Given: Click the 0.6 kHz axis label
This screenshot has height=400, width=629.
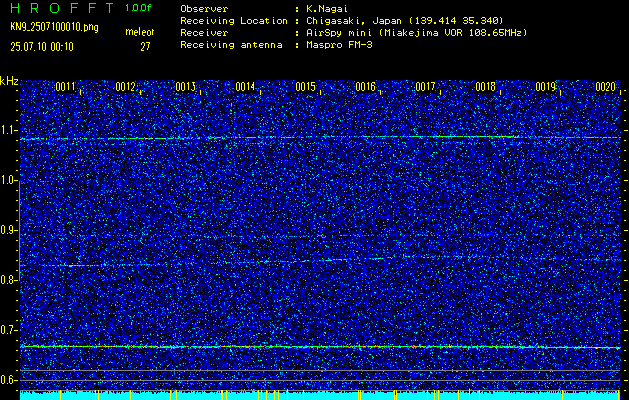Looking at the screenshot, I should tap(9, 380).
